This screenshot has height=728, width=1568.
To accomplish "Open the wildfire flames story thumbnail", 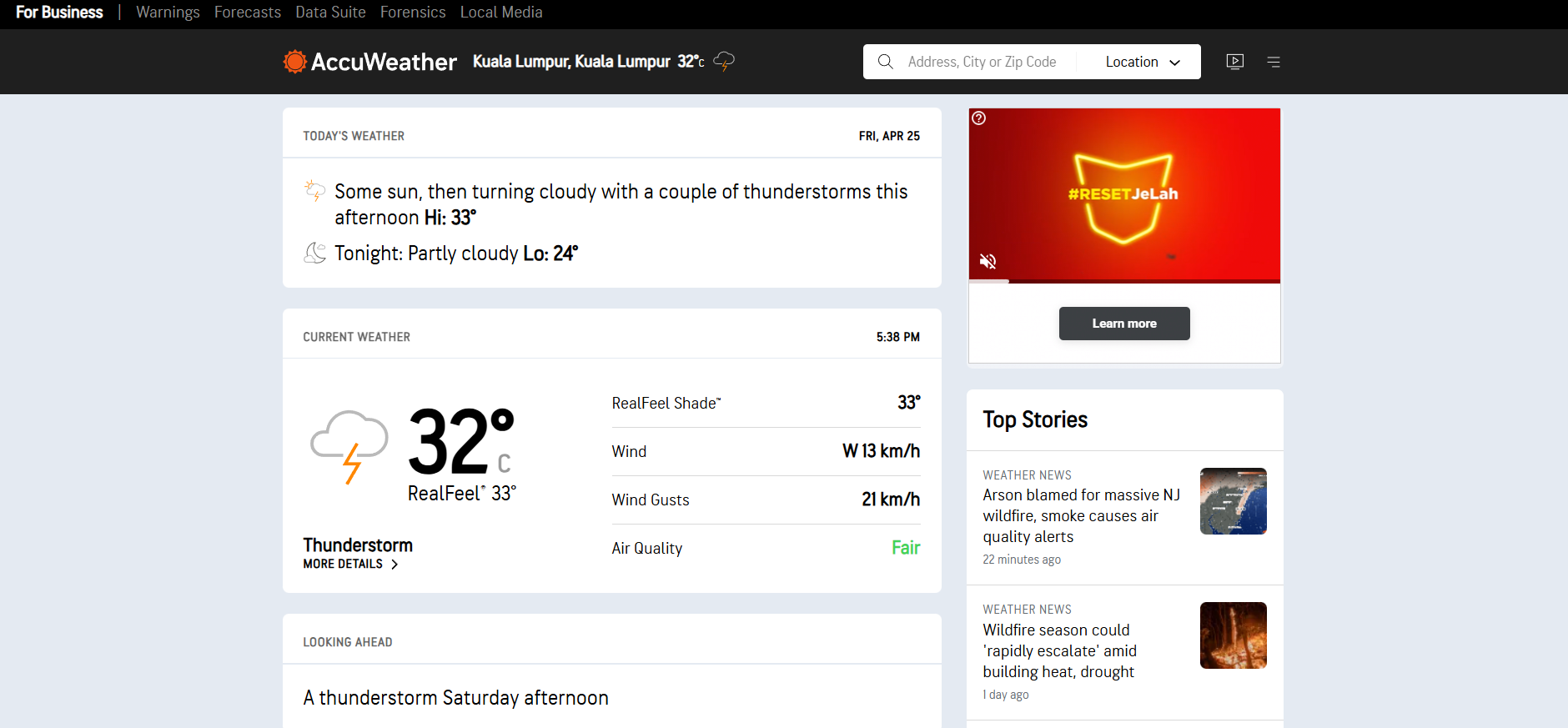I will coord(1233,635).
